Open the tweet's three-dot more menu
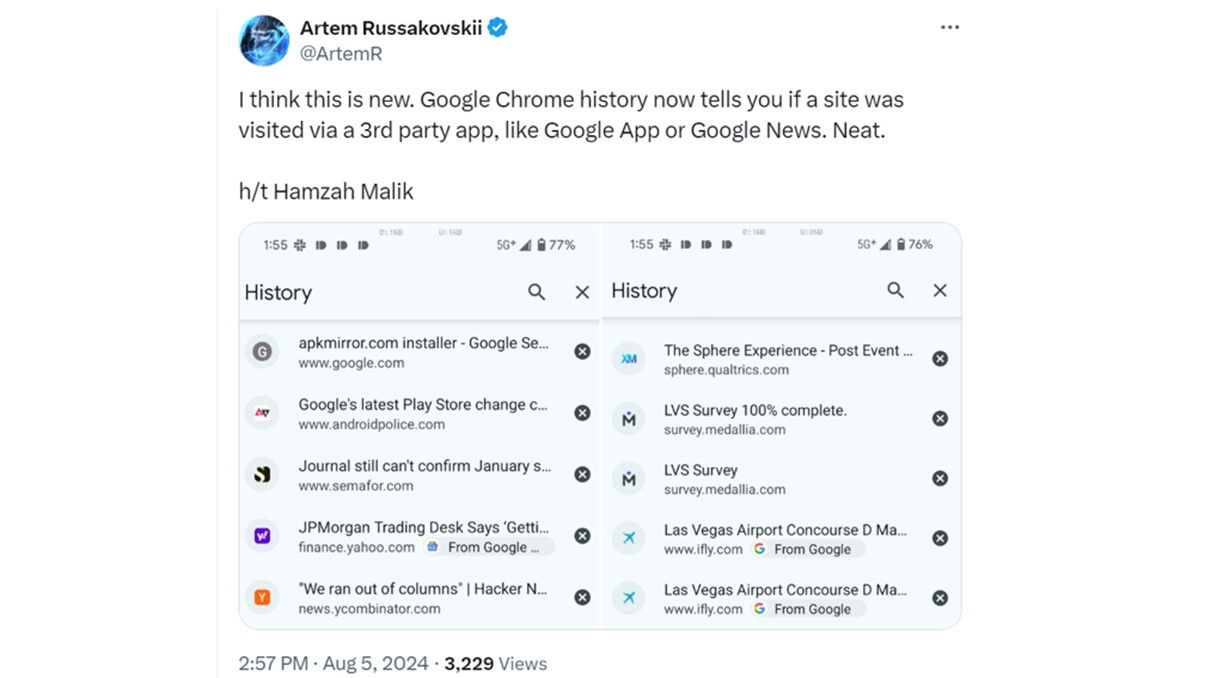1205x678 pixels. click(950, 27)
